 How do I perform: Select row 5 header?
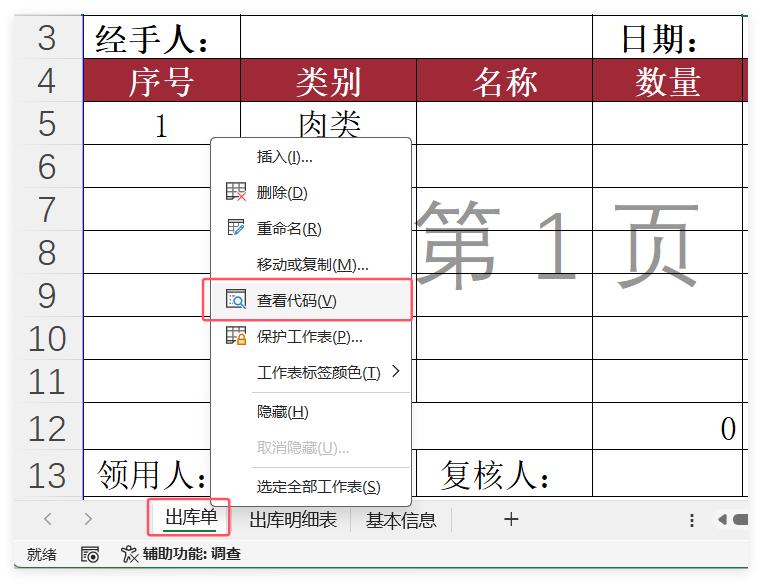click(47, 123)
